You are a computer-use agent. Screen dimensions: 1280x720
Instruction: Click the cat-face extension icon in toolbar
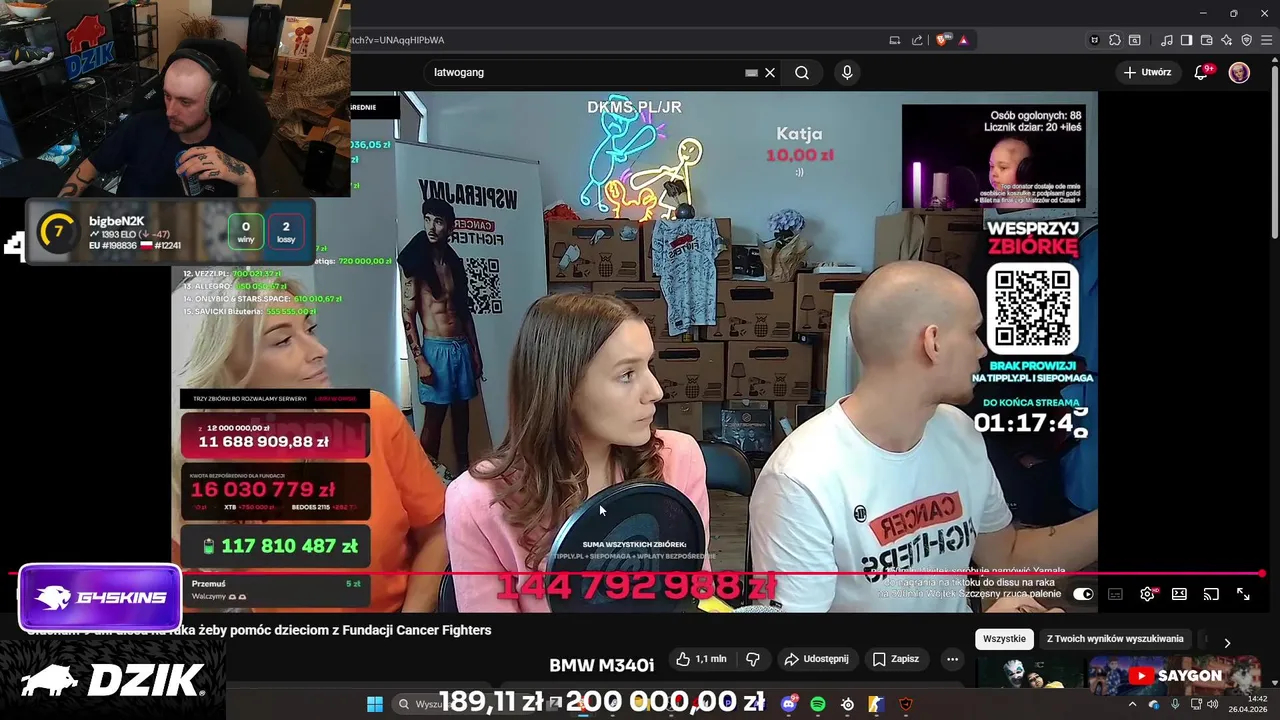click(x=1095, y=40)
